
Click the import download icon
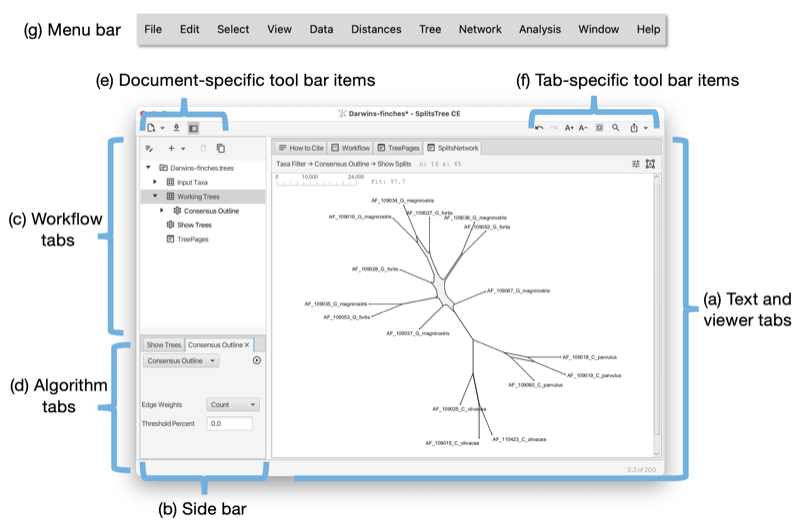tap(177, 128)
